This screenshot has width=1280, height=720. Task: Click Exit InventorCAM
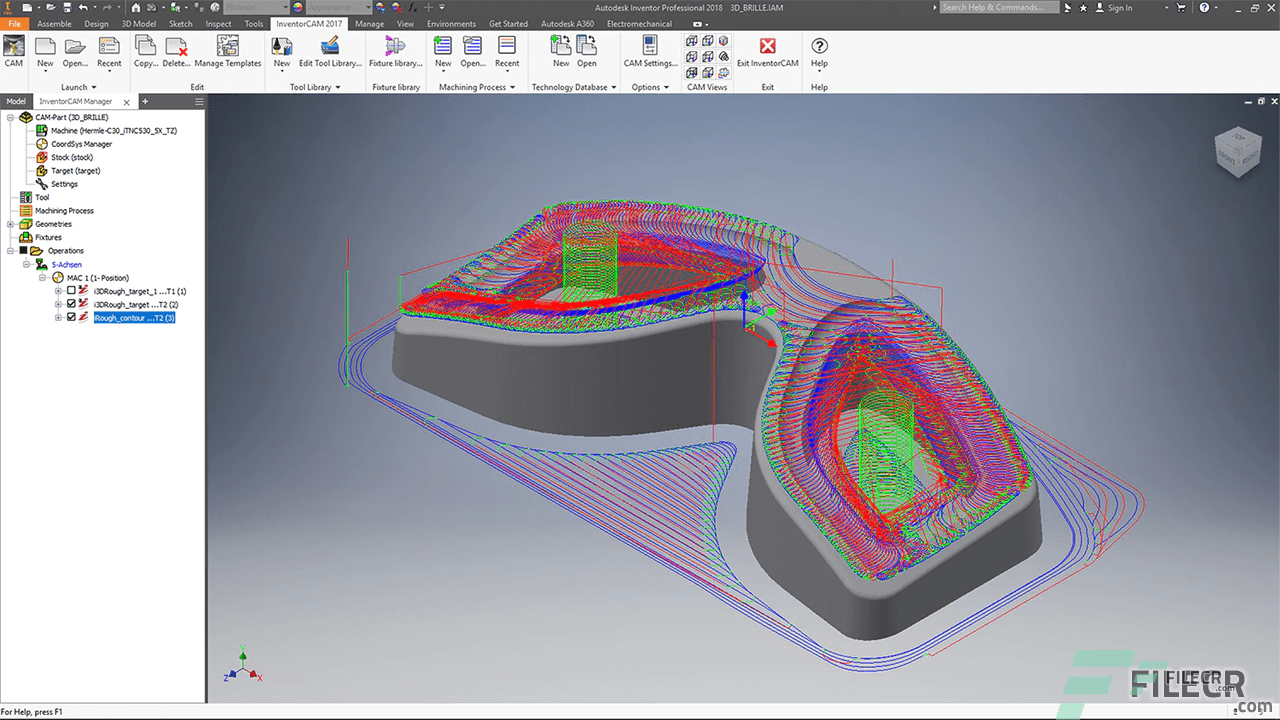pos(767,50)
